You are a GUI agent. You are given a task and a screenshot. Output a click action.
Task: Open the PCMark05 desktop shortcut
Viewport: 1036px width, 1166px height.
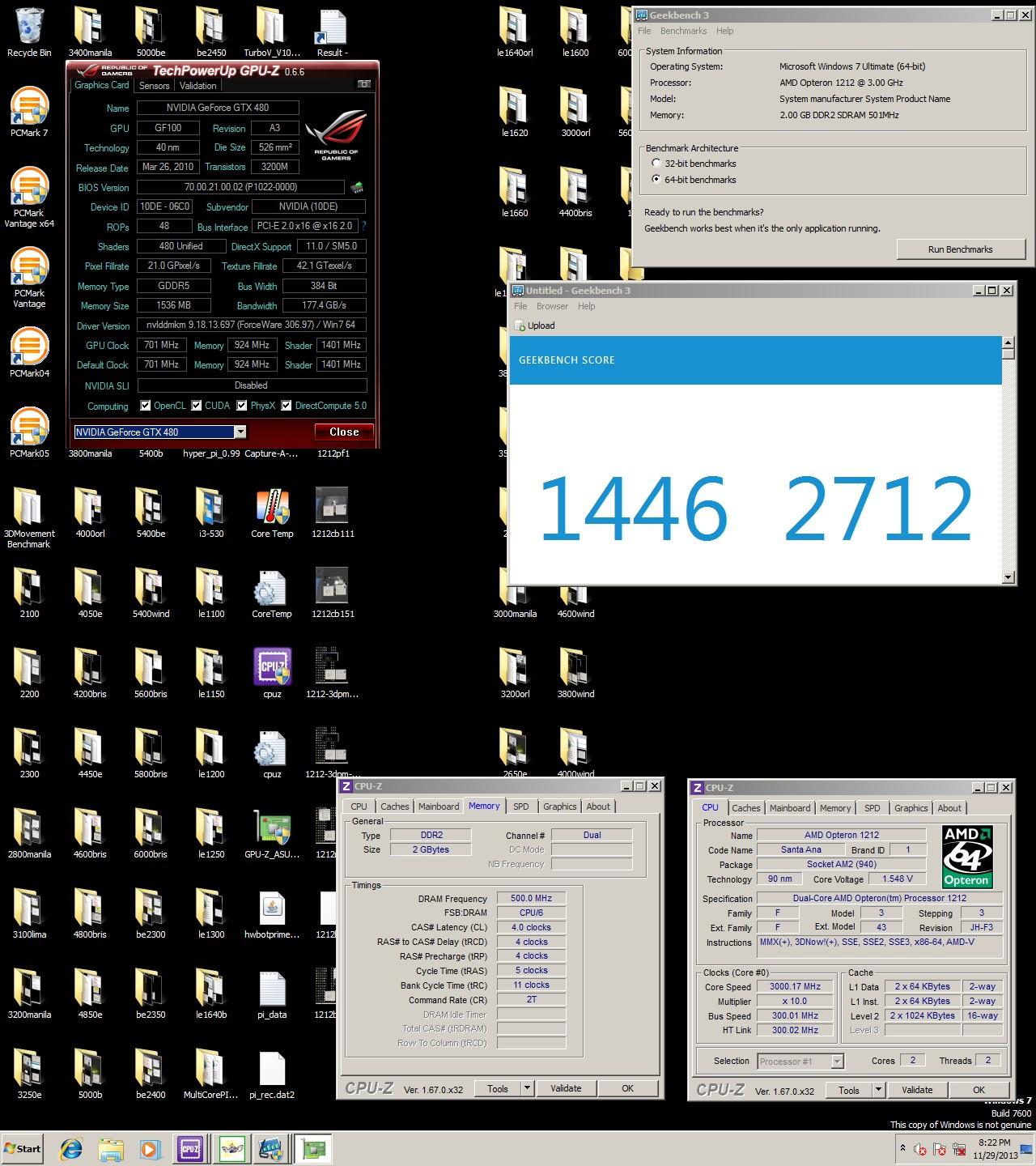tap(29, 432)
